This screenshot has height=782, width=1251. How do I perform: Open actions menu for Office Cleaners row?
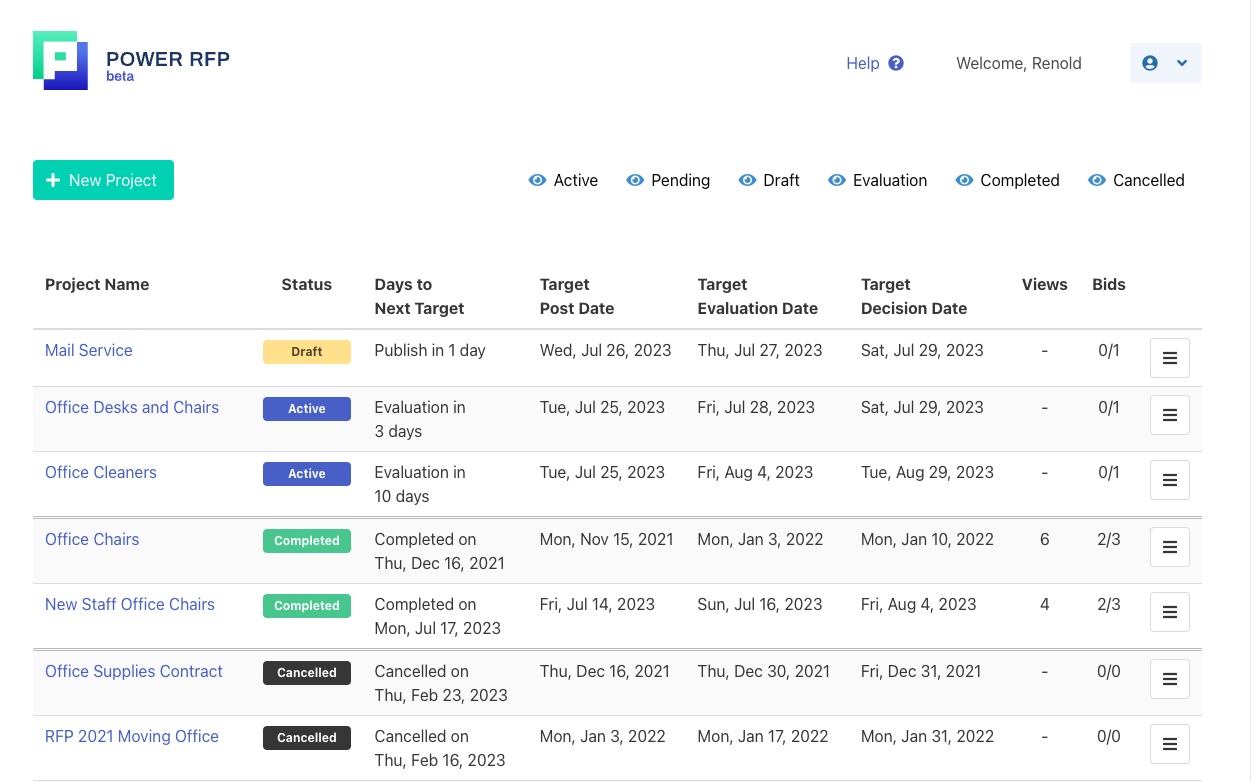pyautogui.click(x=1169, y=479)
